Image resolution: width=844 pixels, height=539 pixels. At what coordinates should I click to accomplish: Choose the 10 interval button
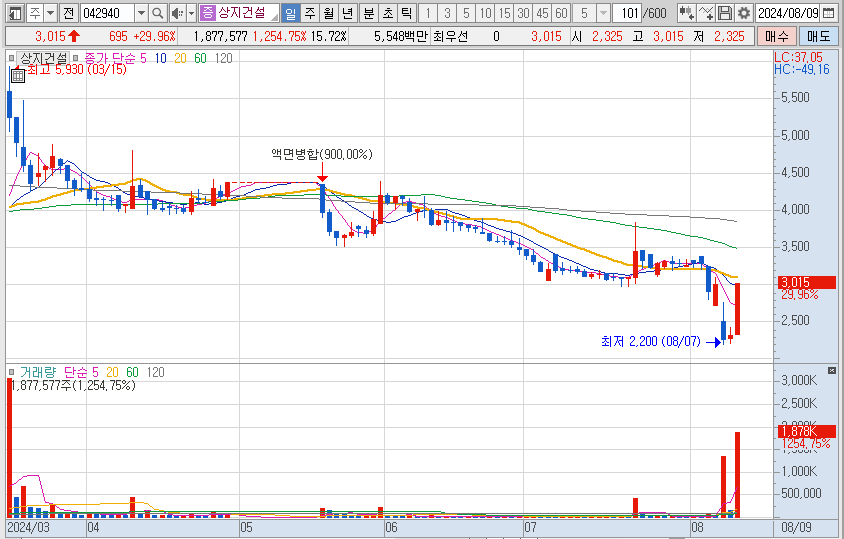486,13
